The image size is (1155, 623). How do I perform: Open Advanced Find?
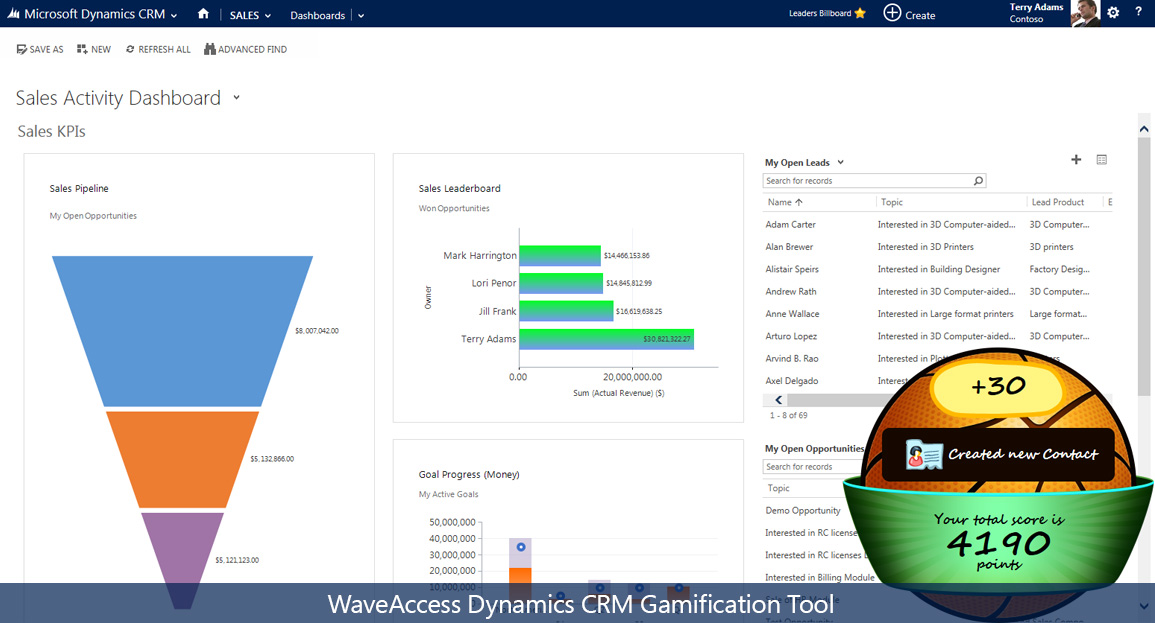pos(245,49)
